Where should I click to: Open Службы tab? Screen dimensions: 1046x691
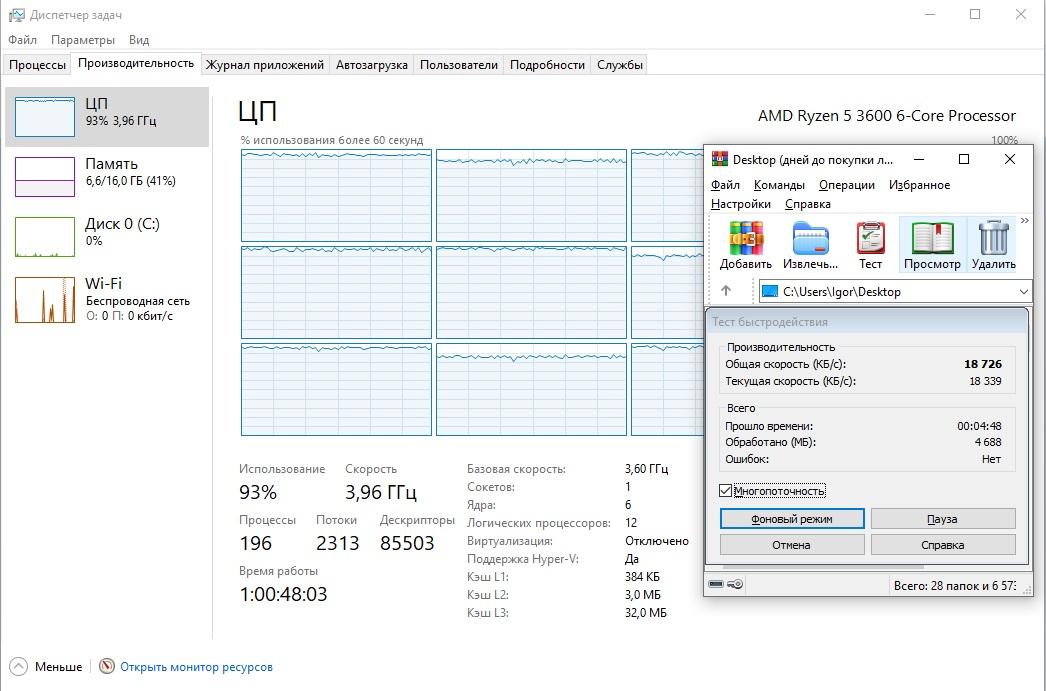[620, 65]
